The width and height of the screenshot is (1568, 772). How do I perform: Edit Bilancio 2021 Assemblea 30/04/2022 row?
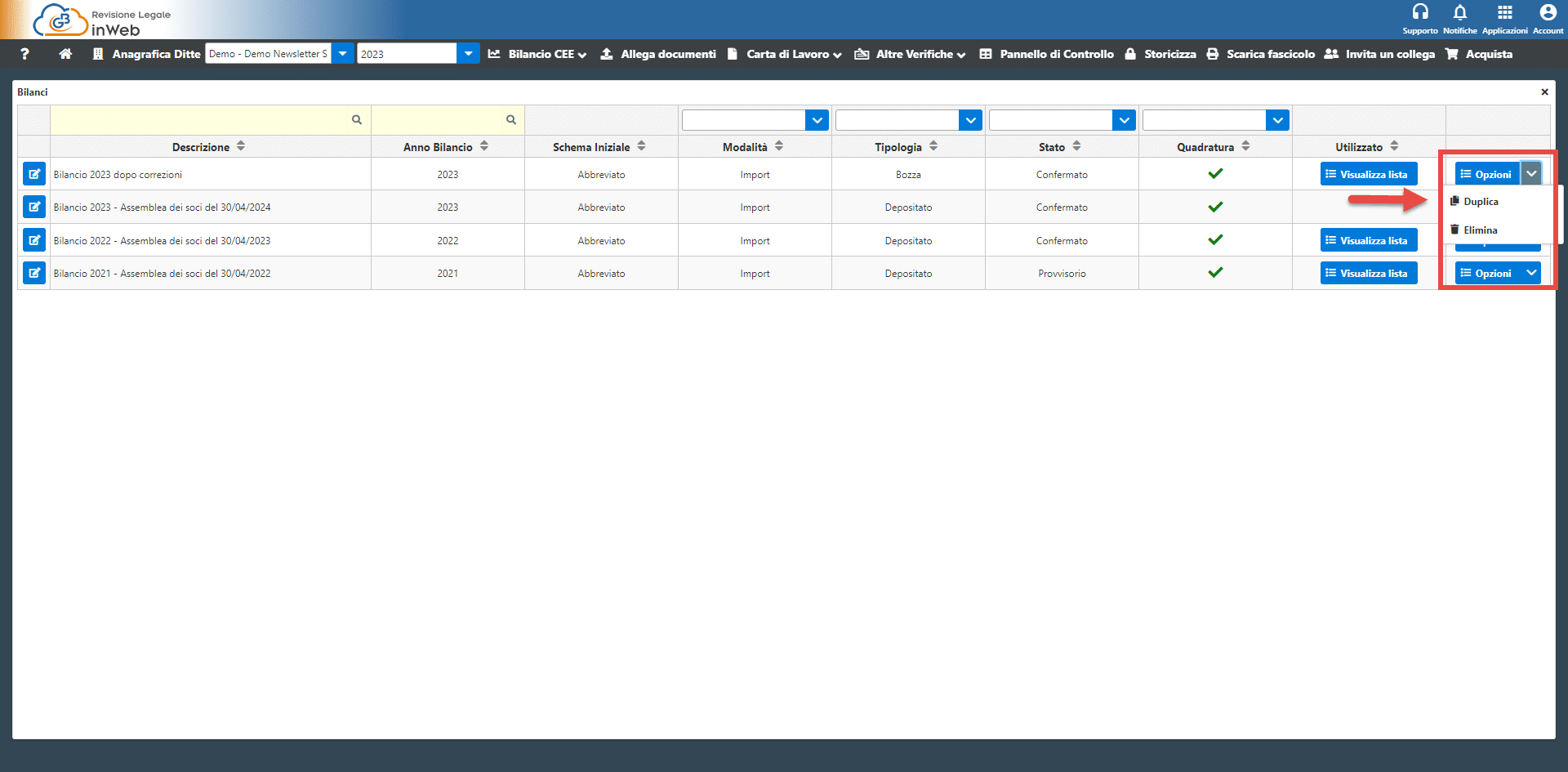coord(34,273)
